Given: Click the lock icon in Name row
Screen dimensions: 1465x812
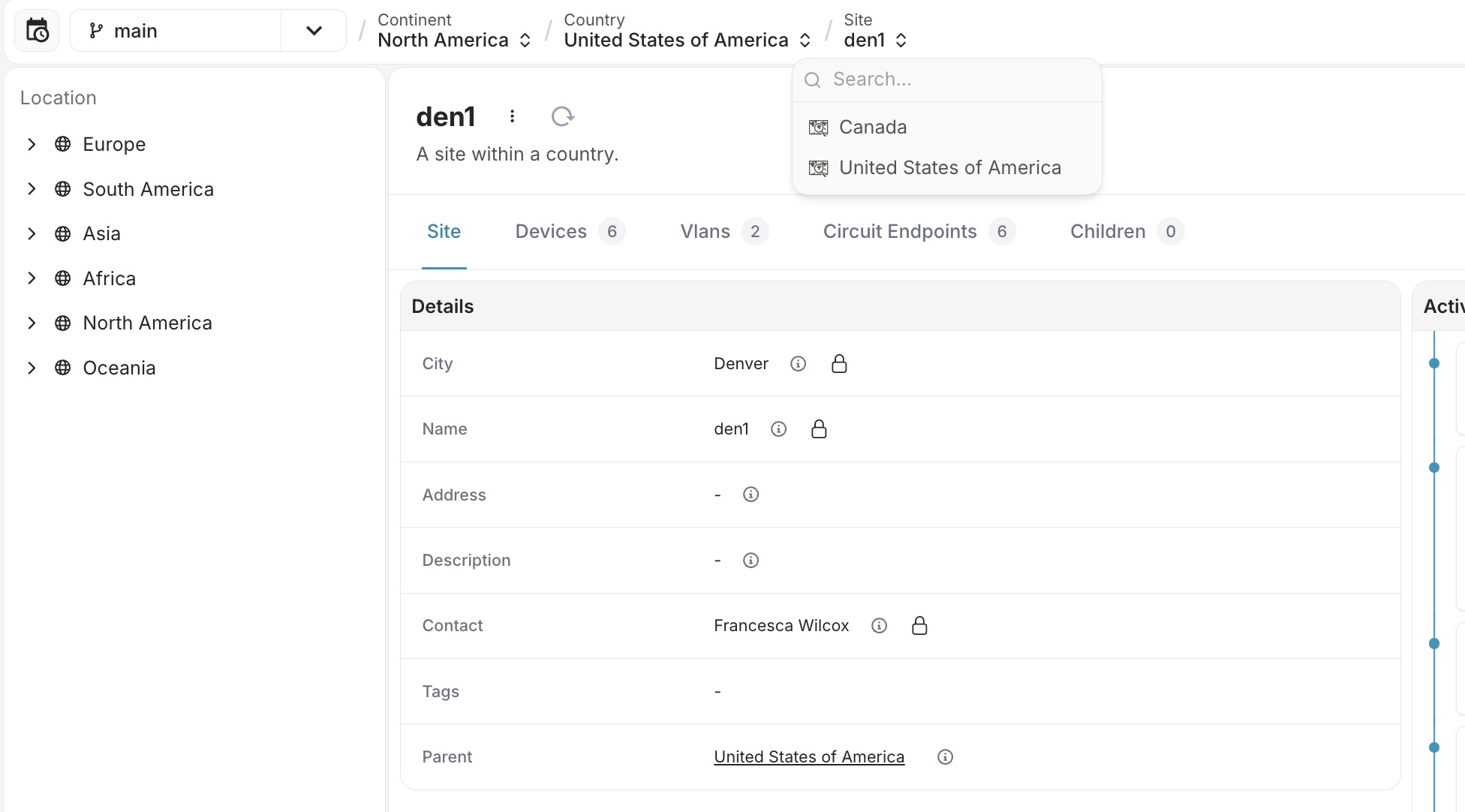Looking at the screenshot, I should pyautogui.click(x=819, y=429).
